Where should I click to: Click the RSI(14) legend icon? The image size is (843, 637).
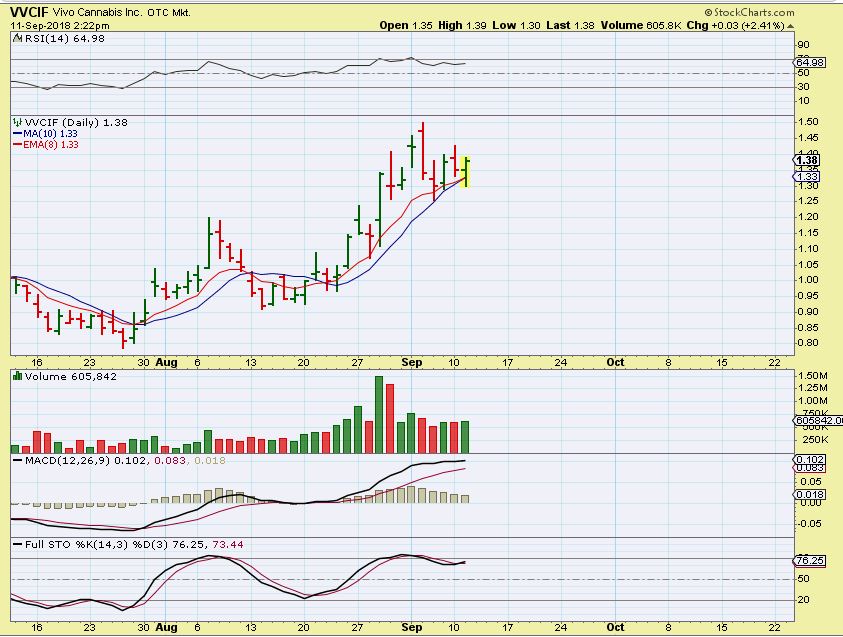[17, 39]
